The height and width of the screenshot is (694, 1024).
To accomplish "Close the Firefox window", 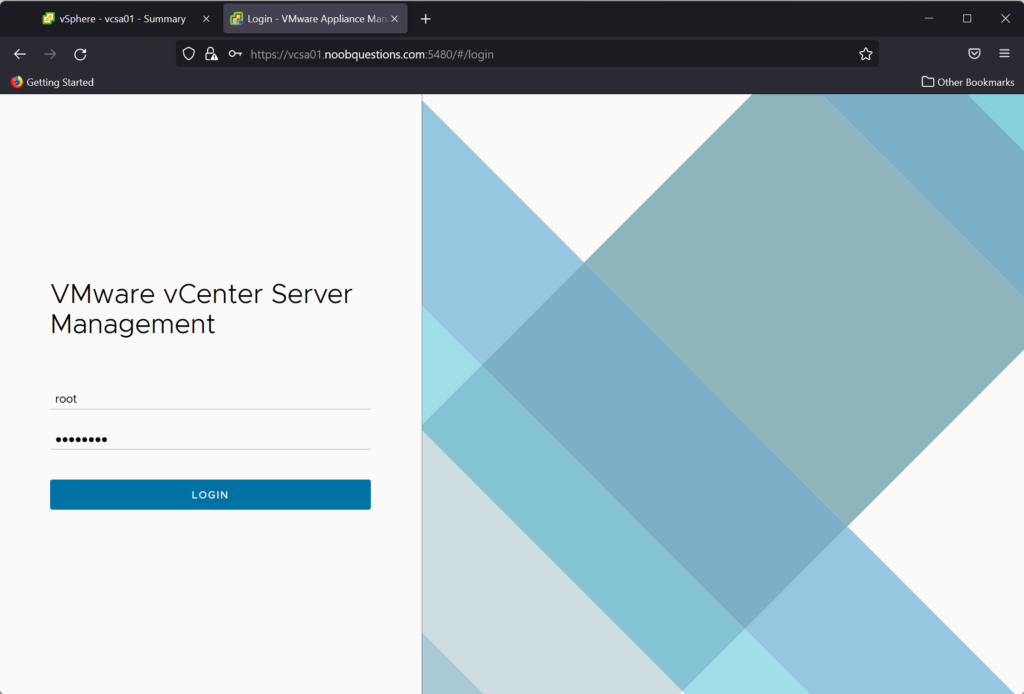I will 1005,19.
